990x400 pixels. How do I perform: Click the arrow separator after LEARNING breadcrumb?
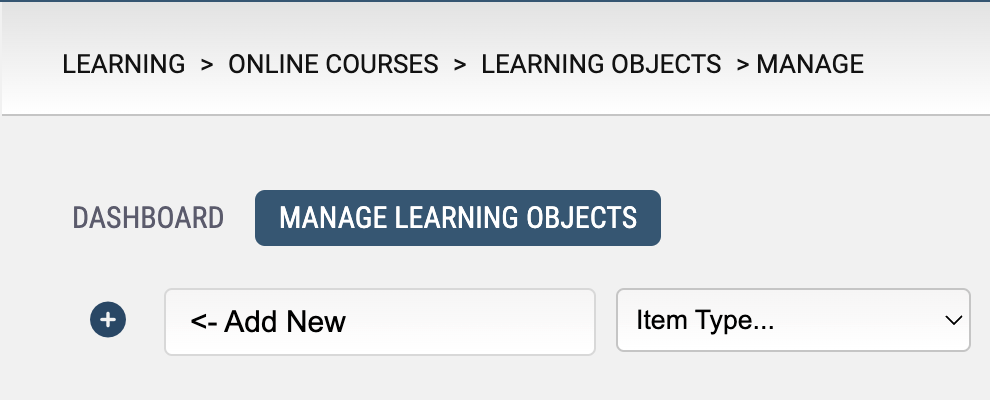coord(207,64)
